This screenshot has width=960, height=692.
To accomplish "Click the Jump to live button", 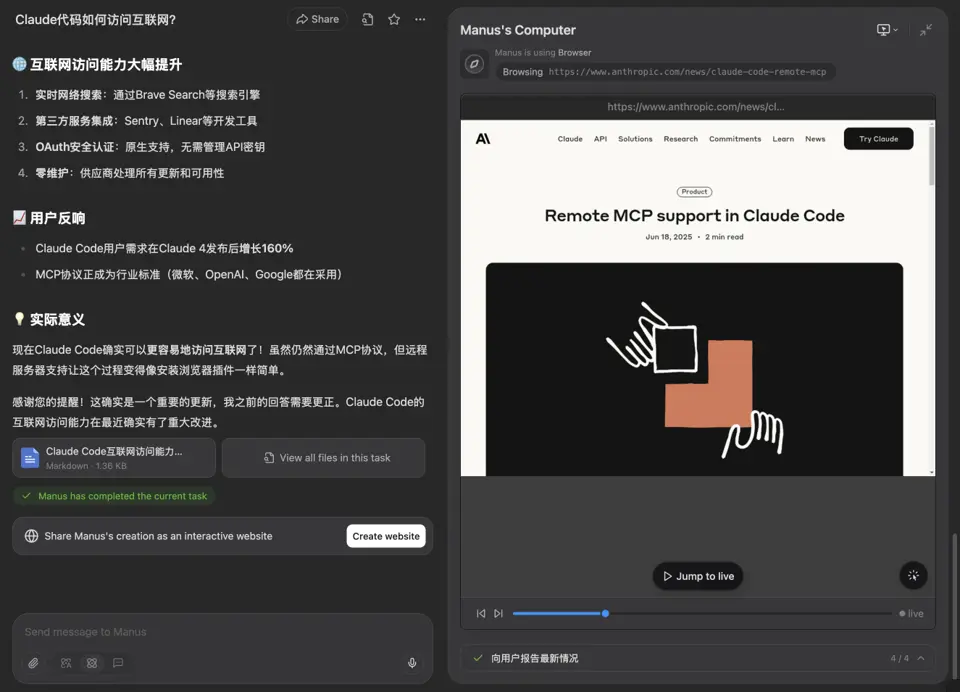I will pyautogui.click(x=698, y=576).
